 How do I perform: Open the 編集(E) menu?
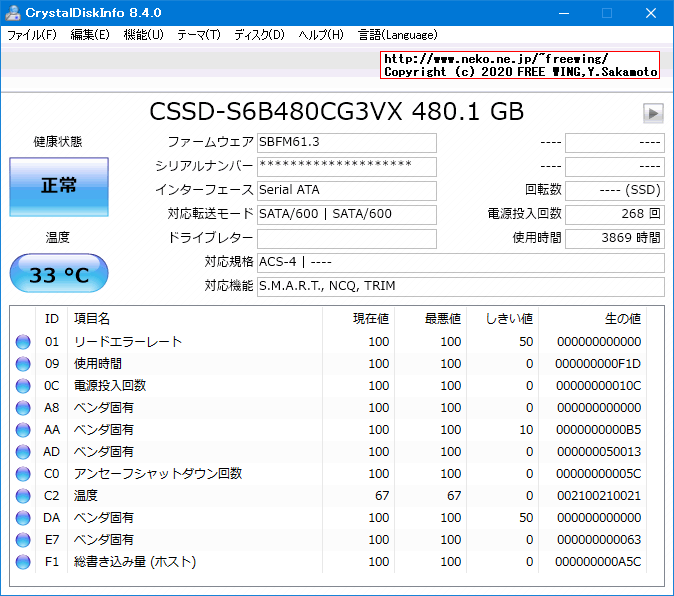click(90, 35)
